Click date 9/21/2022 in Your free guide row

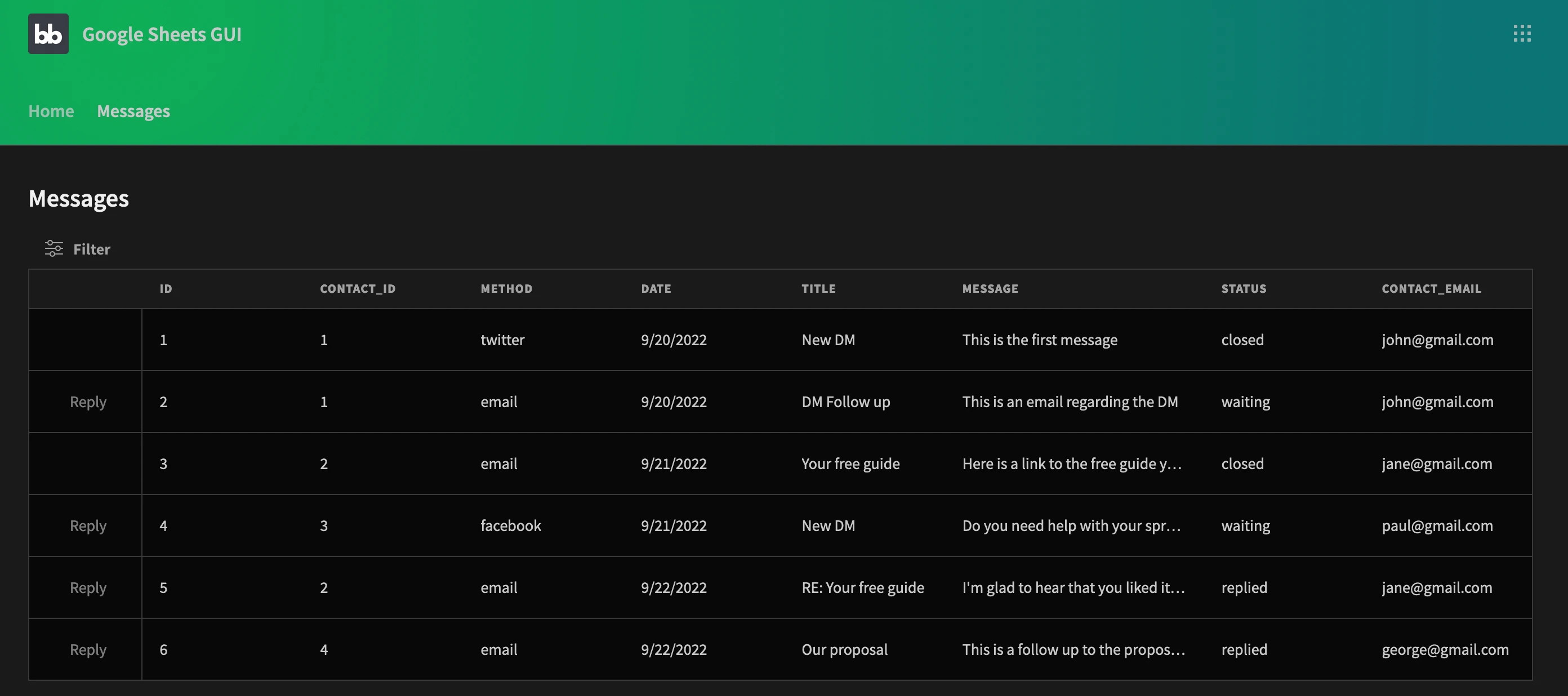click(673, 463)
